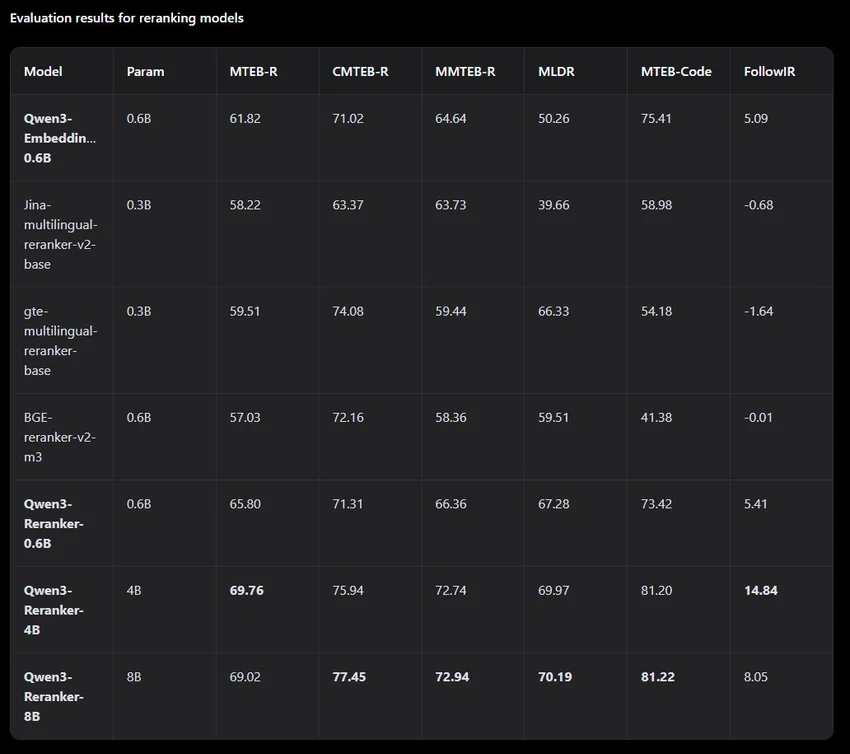Click the MLDR score 50.26
850x754 pixels.
pyautogui.click(x=553, y=118)
